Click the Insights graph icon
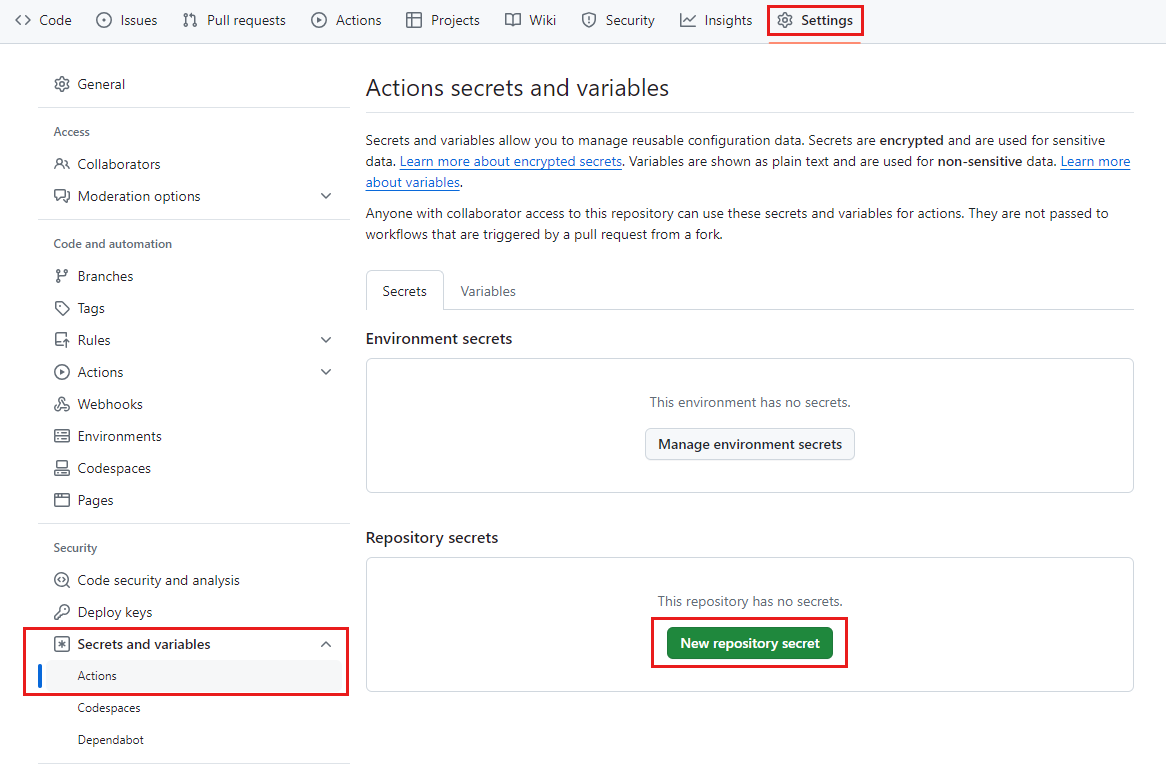Viewport: 1166px width, 774px height. pyautogui.click(x=688, y=20)
